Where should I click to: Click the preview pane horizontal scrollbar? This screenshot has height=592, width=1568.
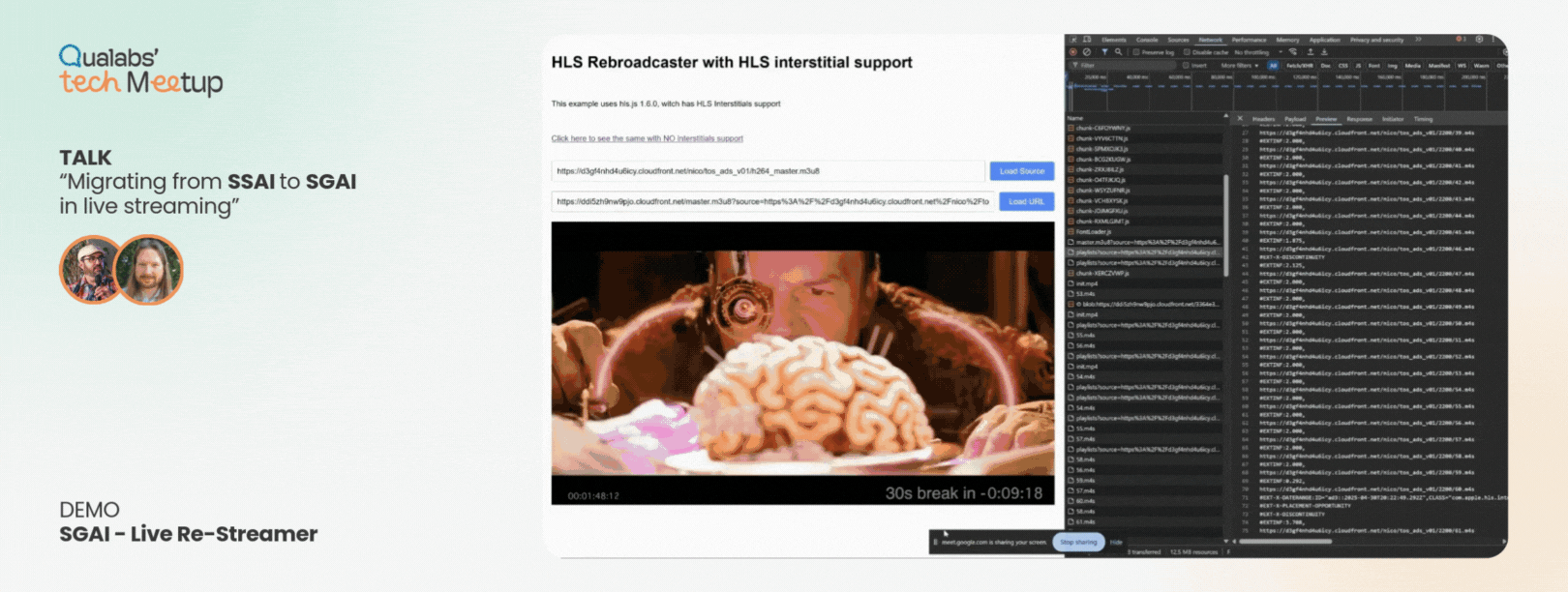pos(1285,542)
